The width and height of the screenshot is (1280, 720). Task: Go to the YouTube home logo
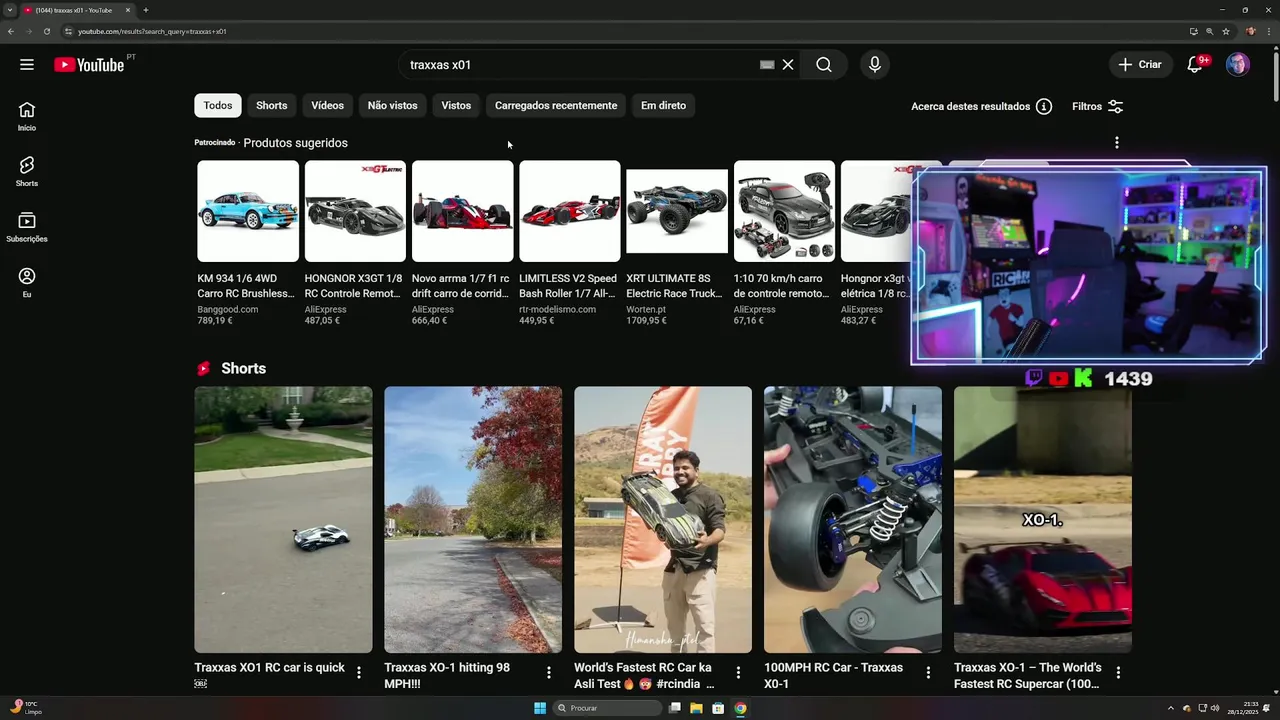pos(89,65)
